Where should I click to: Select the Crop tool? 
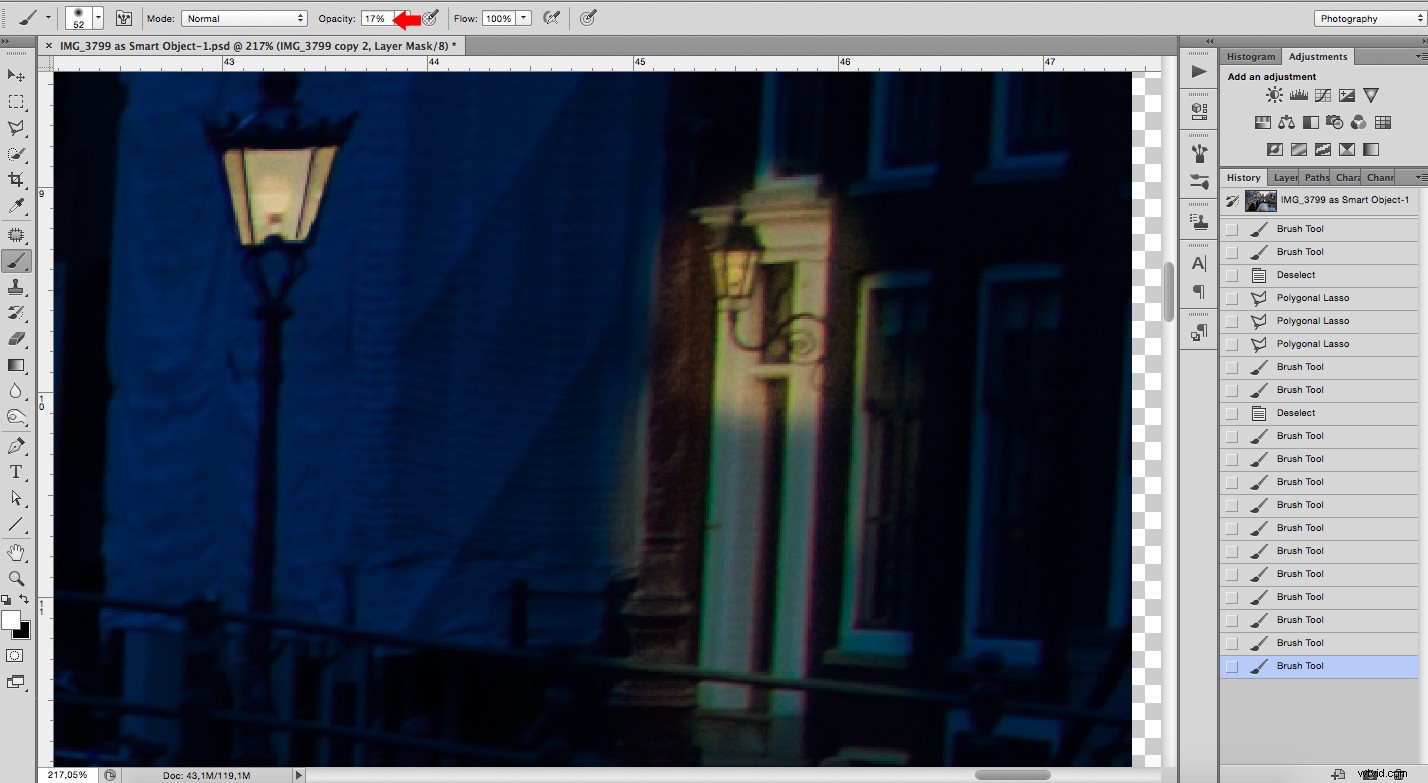click(16, 179)
